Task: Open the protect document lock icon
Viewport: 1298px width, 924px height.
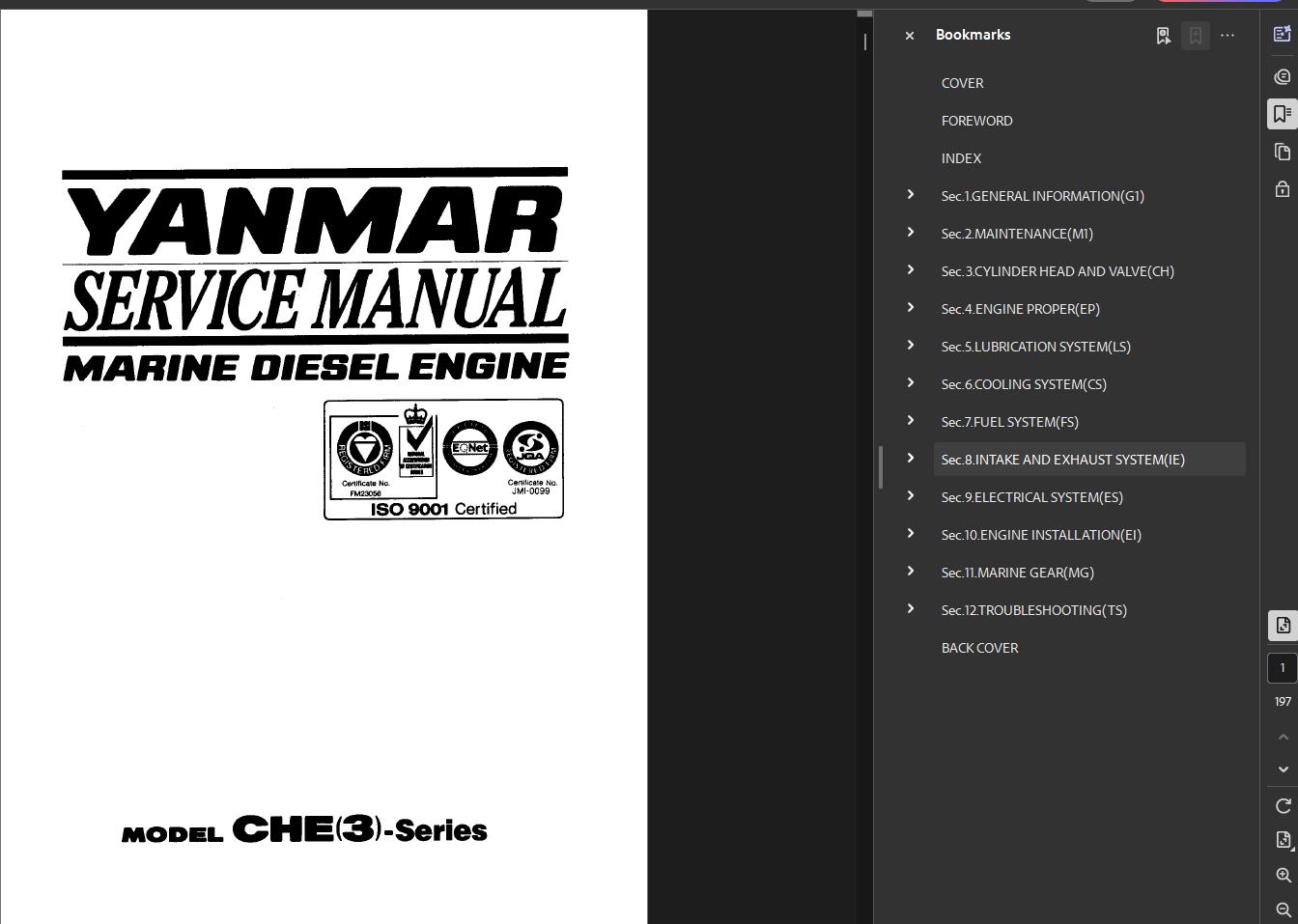Action: coord(1283,189)
